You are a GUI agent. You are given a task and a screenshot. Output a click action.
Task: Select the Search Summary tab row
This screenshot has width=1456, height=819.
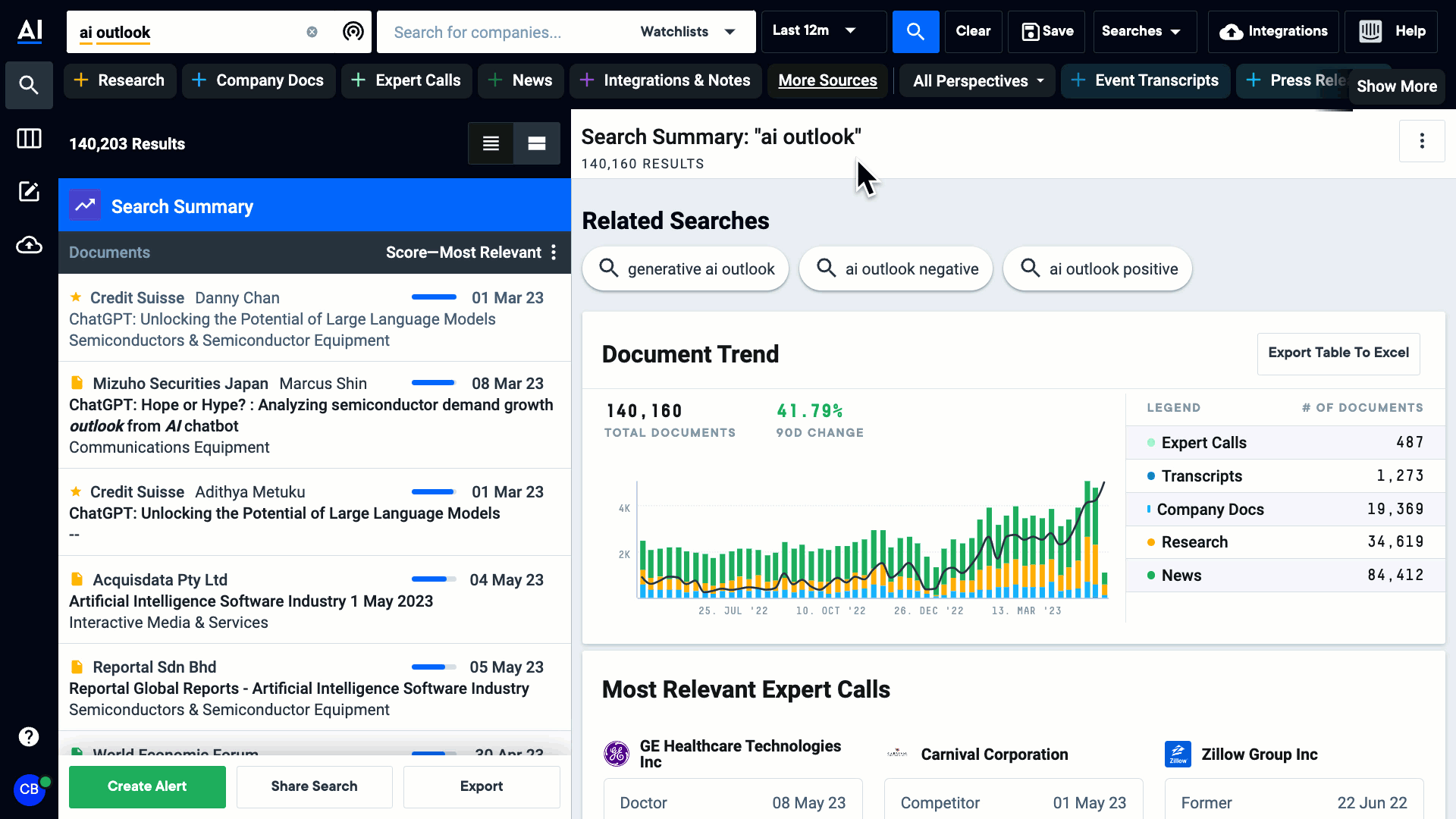[314, 206]
